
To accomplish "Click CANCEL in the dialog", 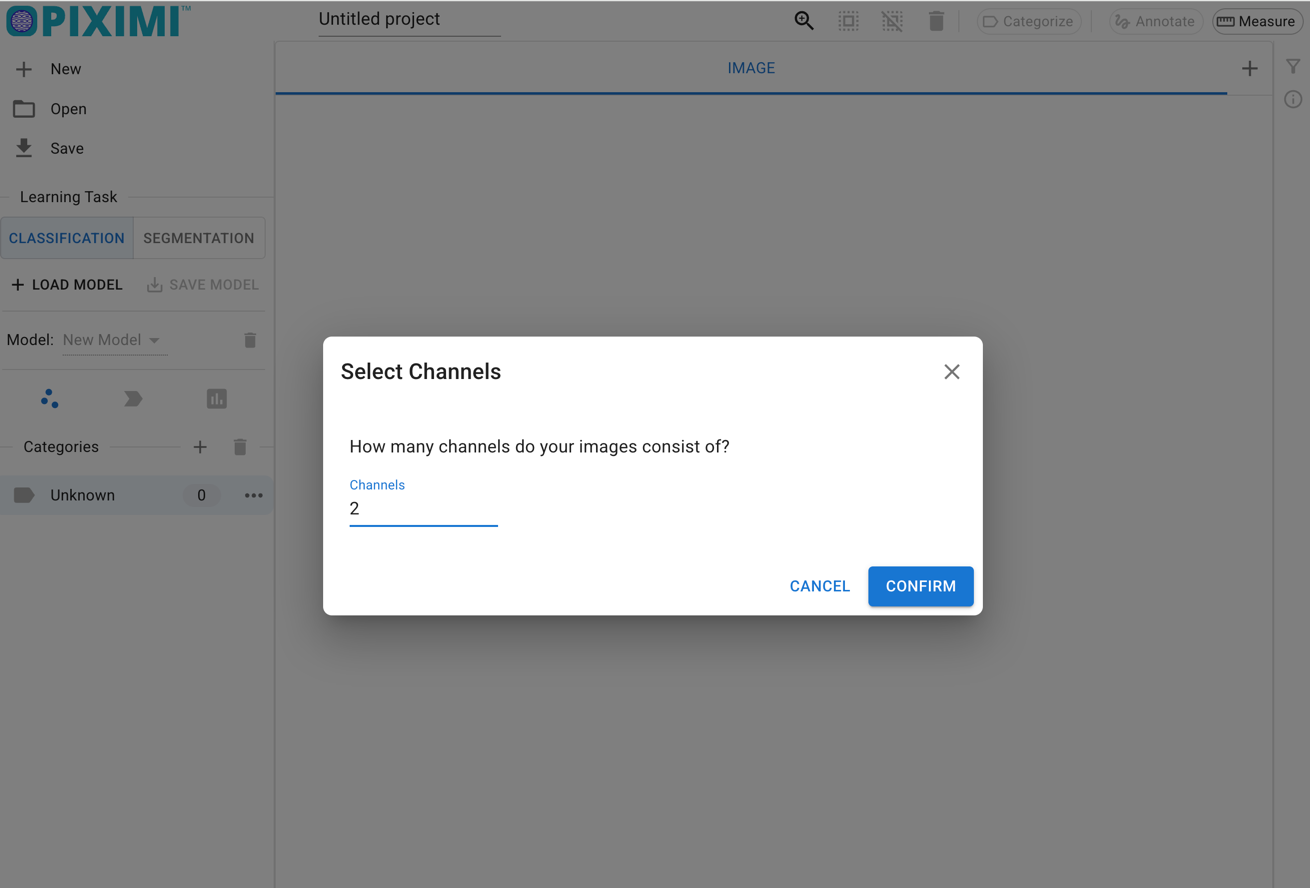I will click(x=820, y=586).
